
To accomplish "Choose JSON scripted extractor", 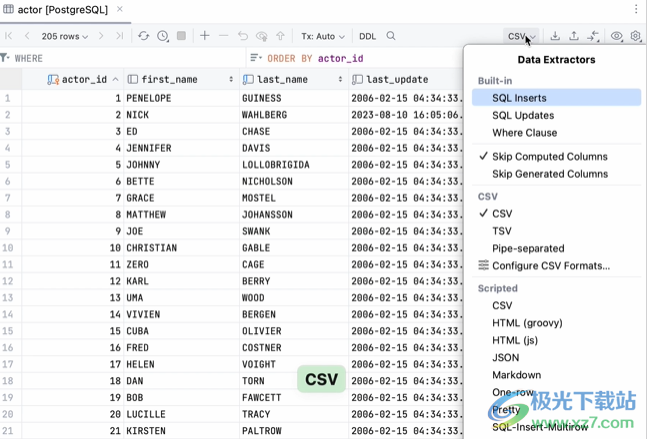I will [556, 357].
